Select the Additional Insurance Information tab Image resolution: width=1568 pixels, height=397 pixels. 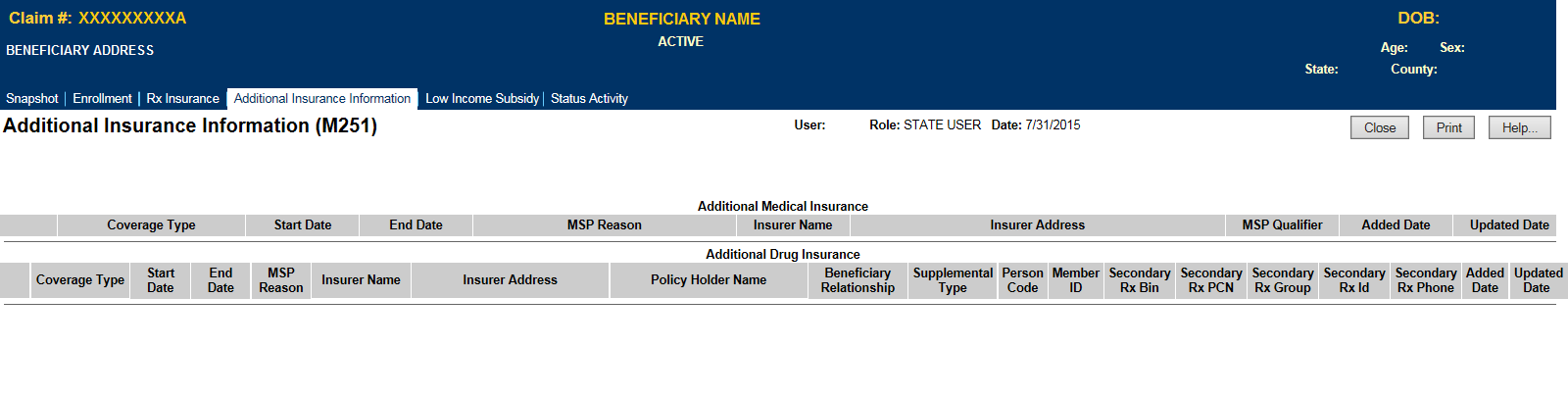pos(322,99)
